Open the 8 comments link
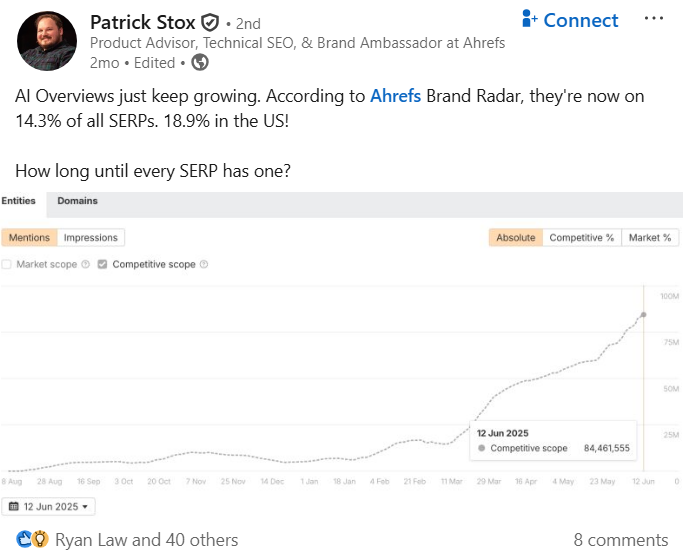Viewport: 683px width, 552px height. [x=621, y=540]
